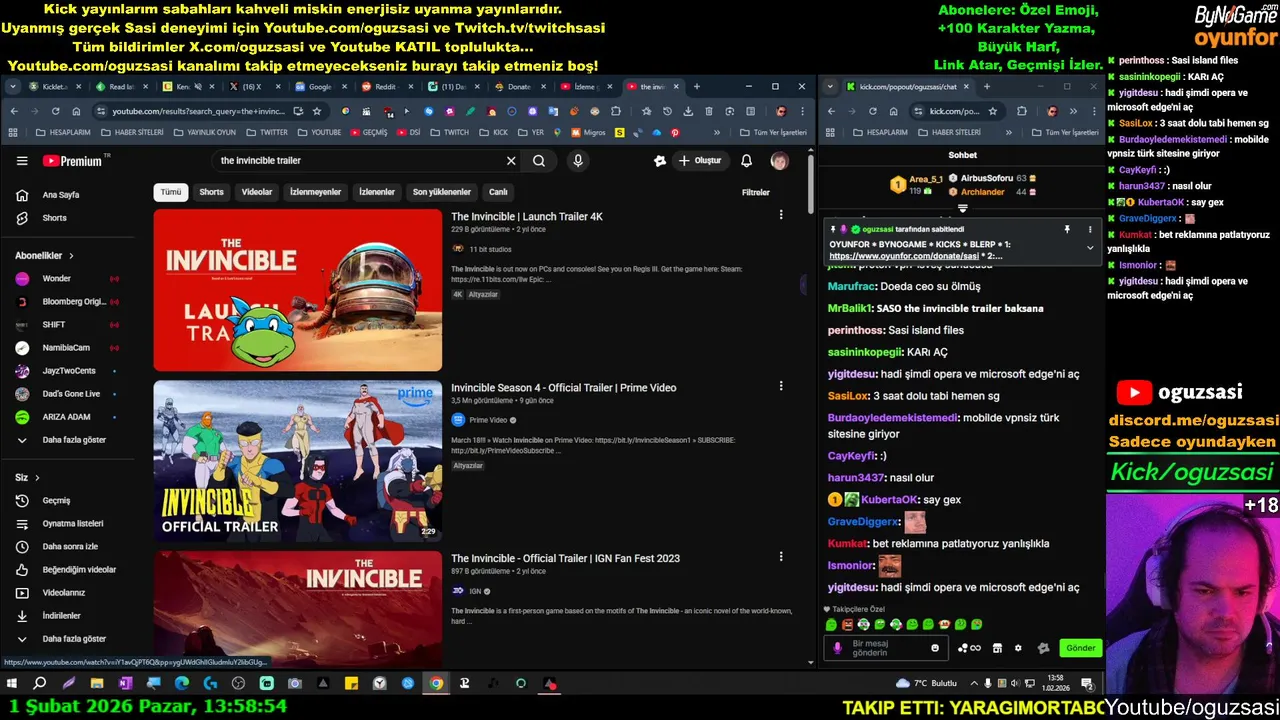The height and width of the screenshot is (720, 1280).
Task: Open the YouTube account avatar menu
Action: 779,161
